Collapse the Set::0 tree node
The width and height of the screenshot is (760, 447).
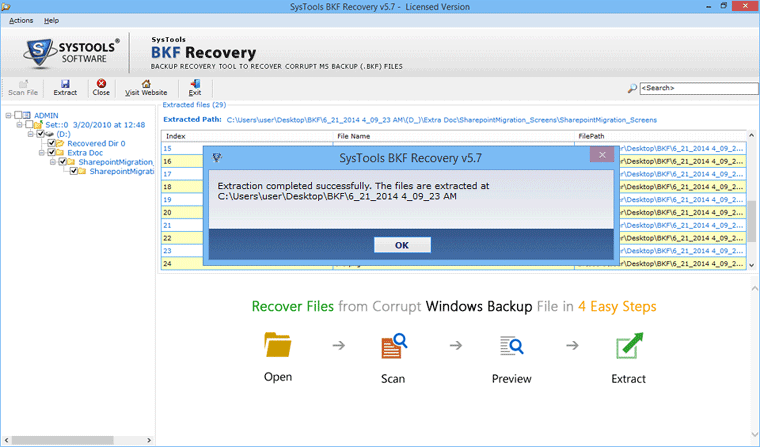[19, 125]
